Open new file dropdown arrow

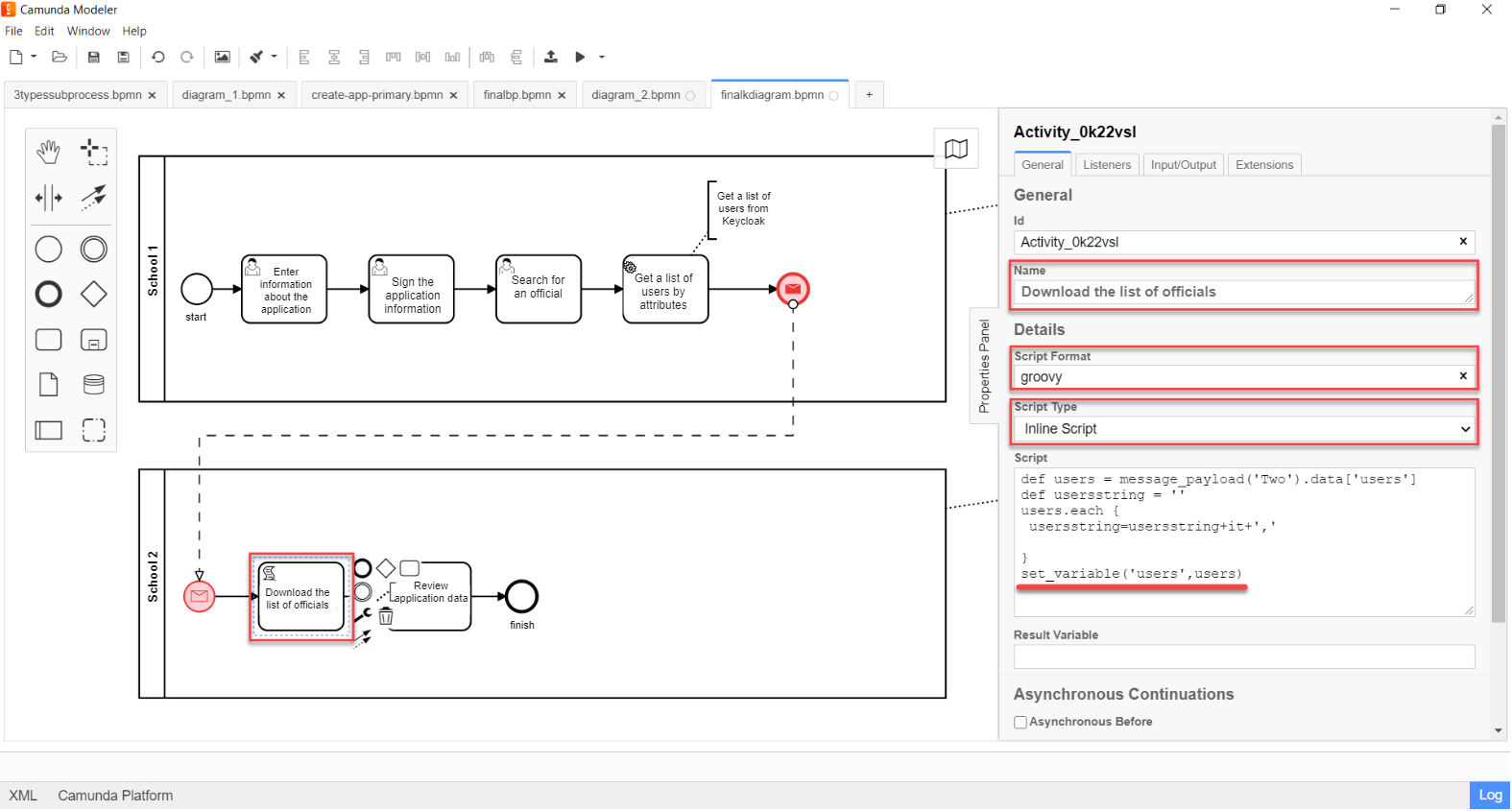coord(34,57)
